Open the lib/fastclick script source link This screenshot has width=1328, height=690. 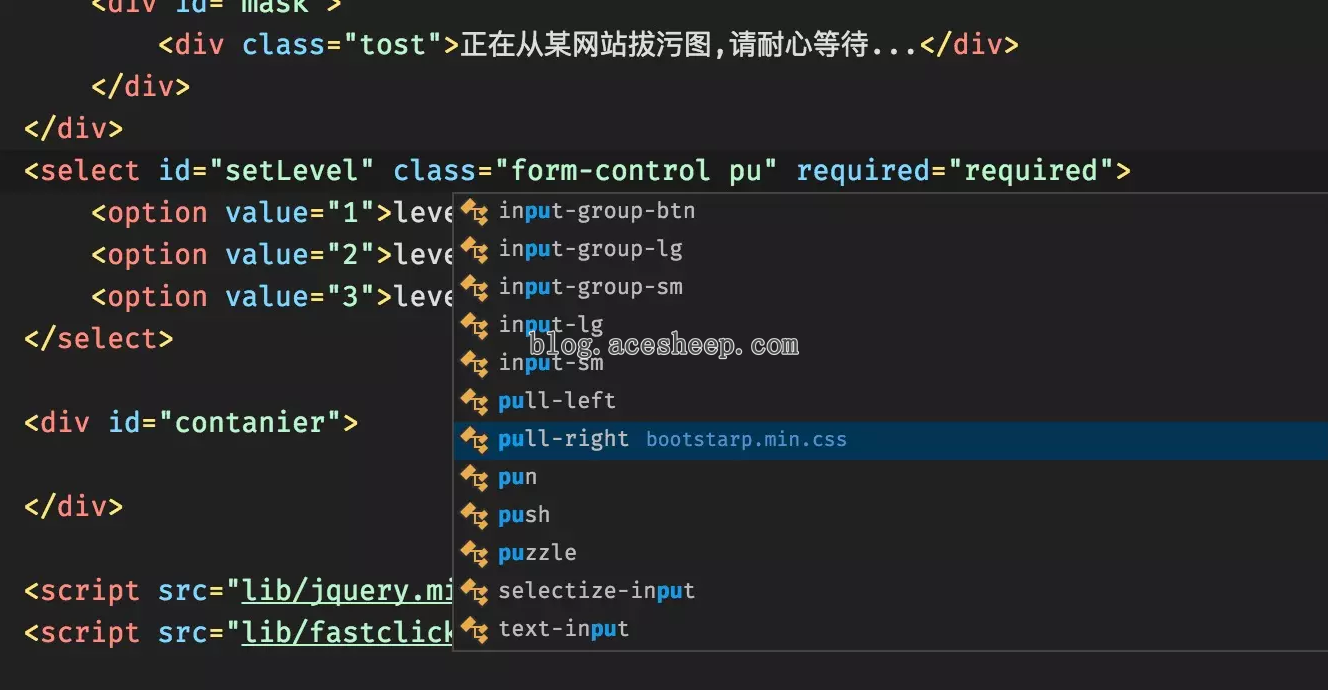[348, 633]
